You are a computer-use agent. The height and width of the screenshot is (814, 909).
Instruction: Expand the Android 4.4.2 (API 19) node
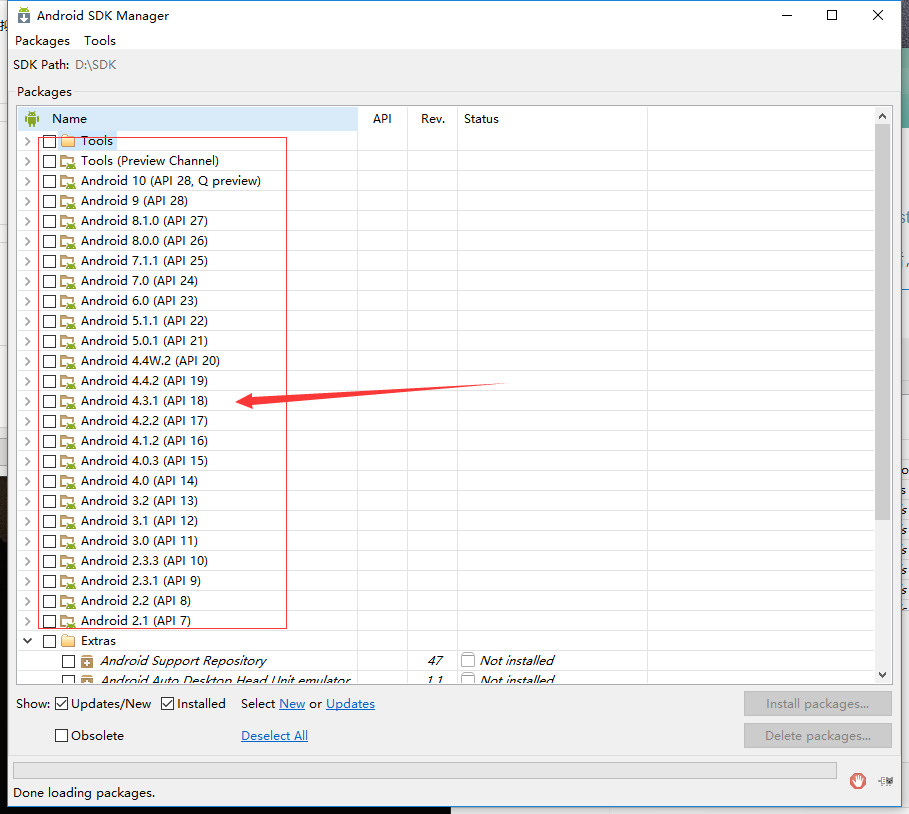click(x=27, y=381)
